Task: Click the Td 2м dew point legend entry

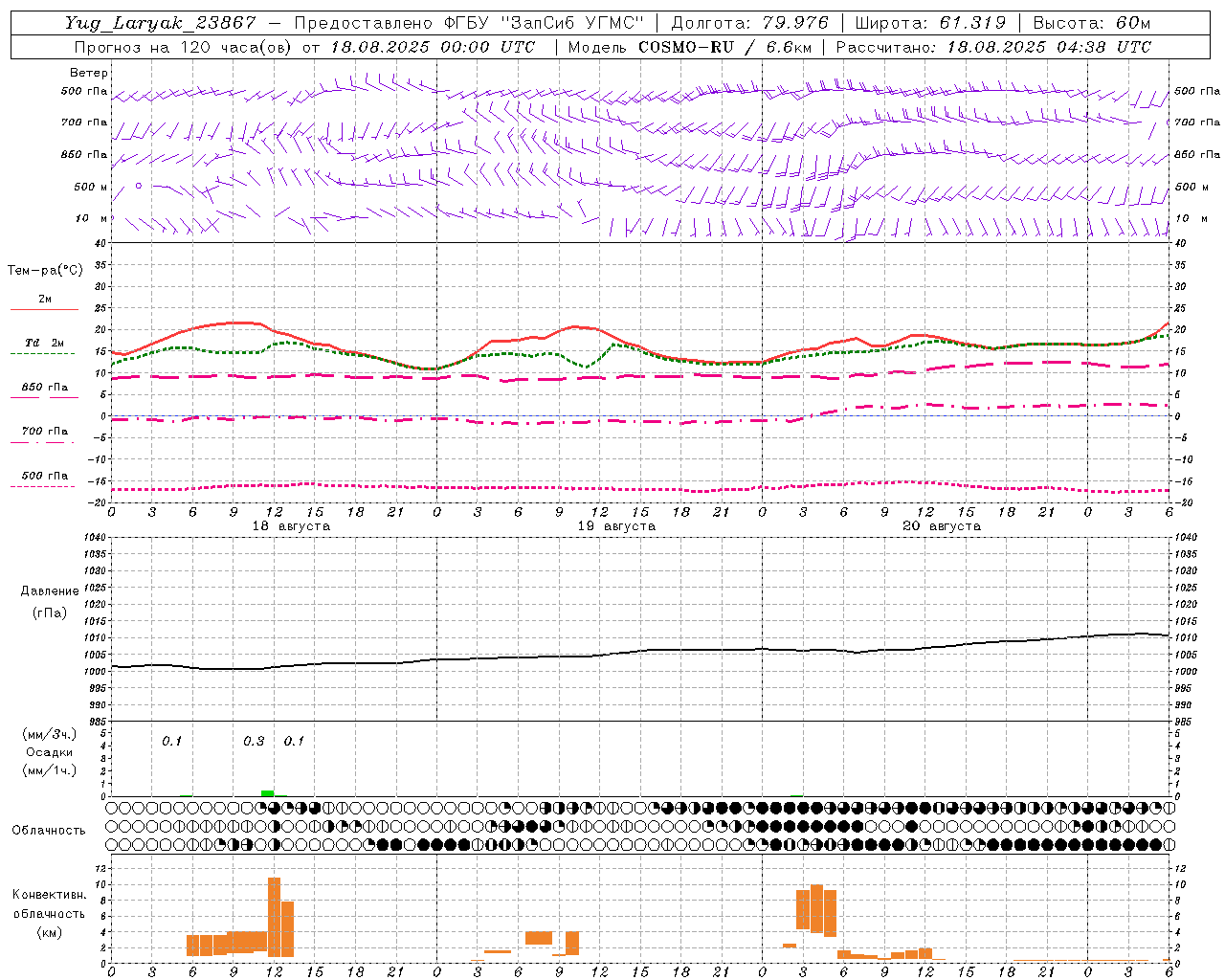Action: 44,343
